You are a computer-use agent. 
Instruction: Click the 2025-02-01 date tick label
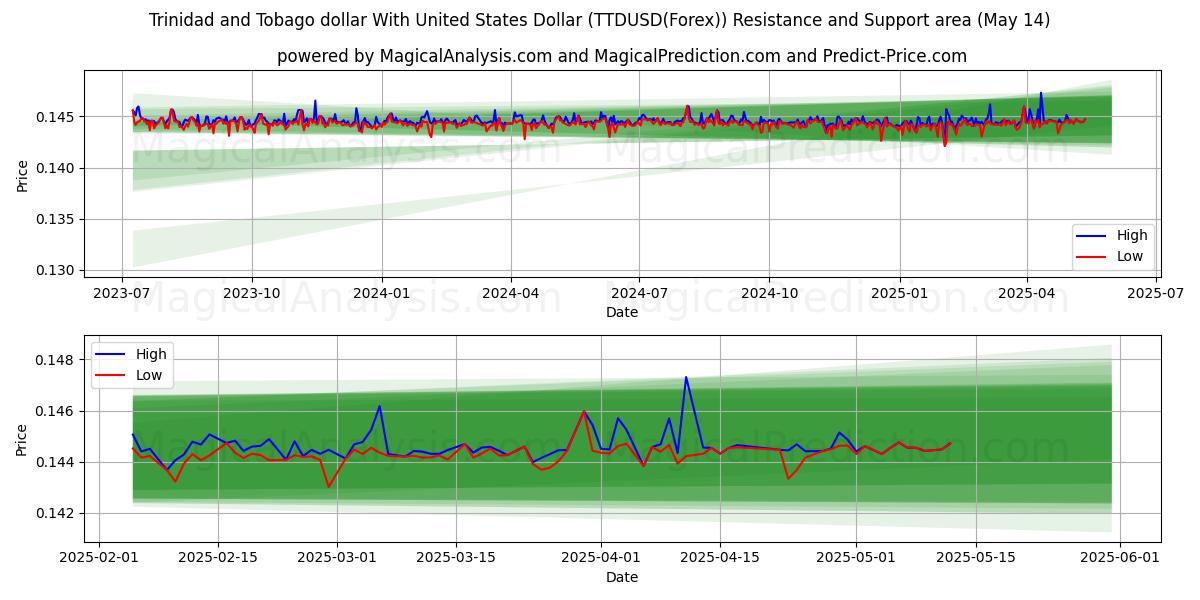click(x=99, y=558)
